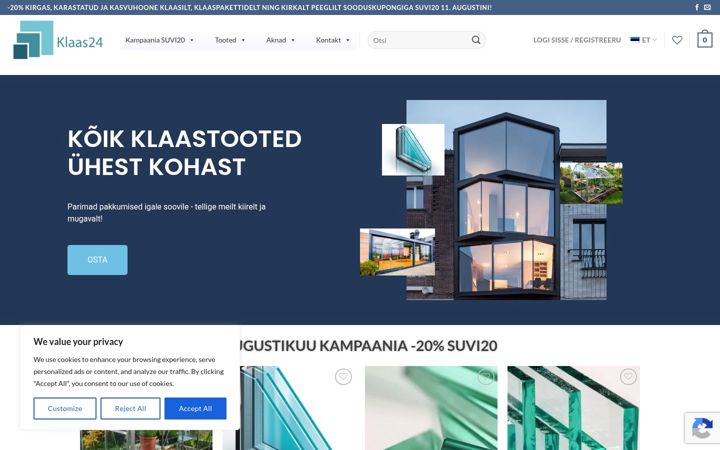Click the Otsi search field
This screenshot has width=720, height=450.
(x=420, y=40)
